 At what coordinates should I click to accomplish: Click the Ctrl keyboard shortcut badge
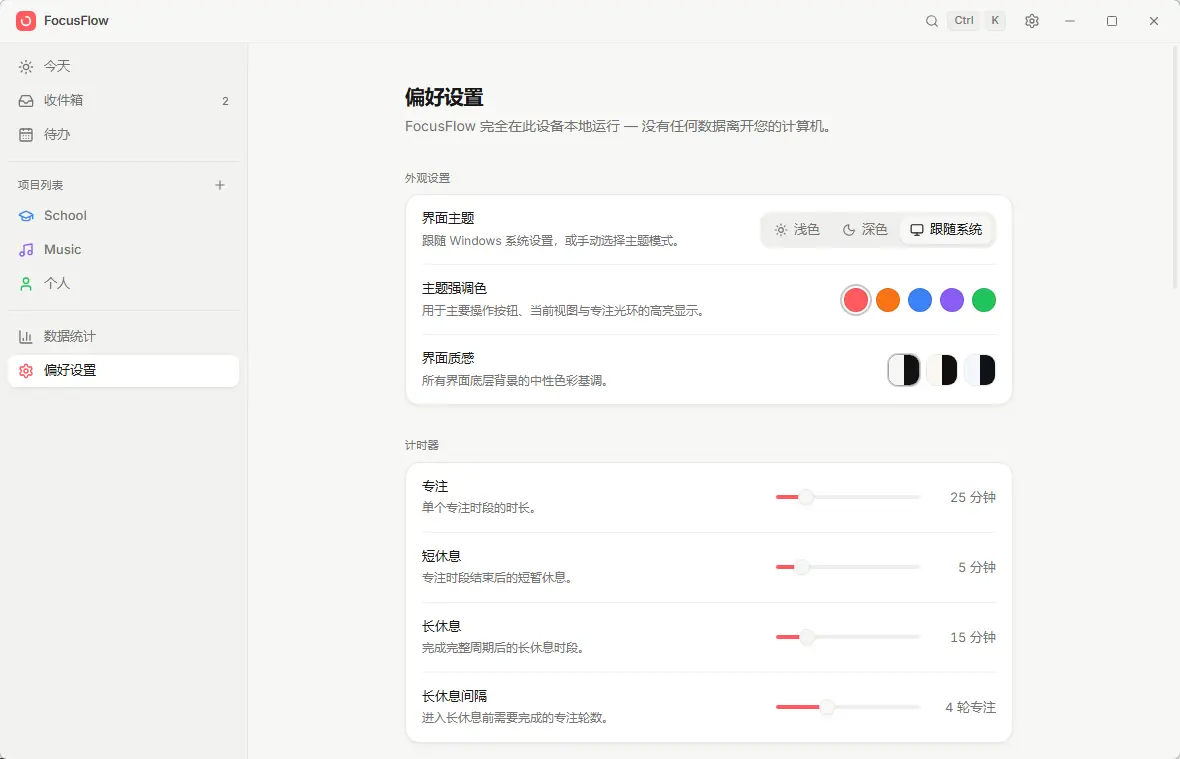[x=963, y=21]
